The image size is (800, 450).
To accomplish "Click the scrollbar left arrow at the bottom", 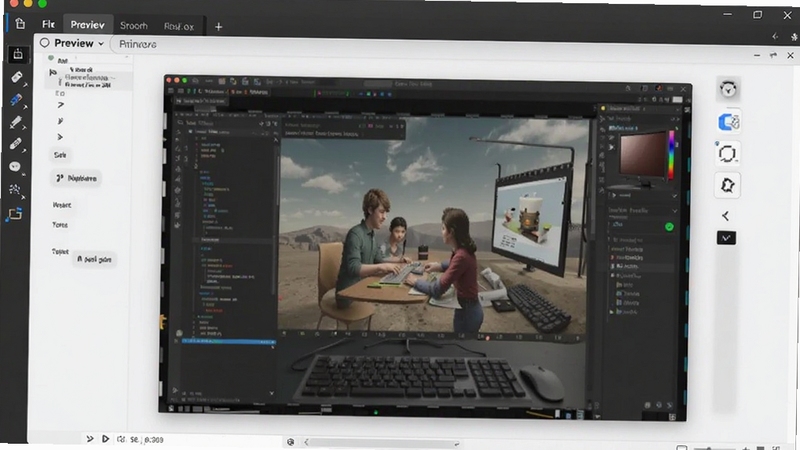I will coord(306,442).
